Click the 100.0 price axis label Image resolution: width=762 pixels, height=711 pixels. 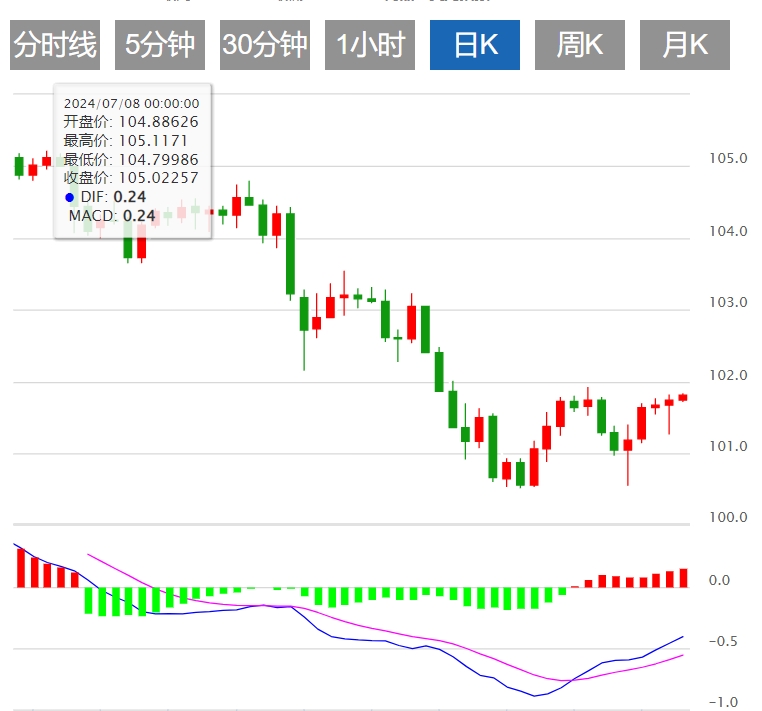(x=728, y=517)
